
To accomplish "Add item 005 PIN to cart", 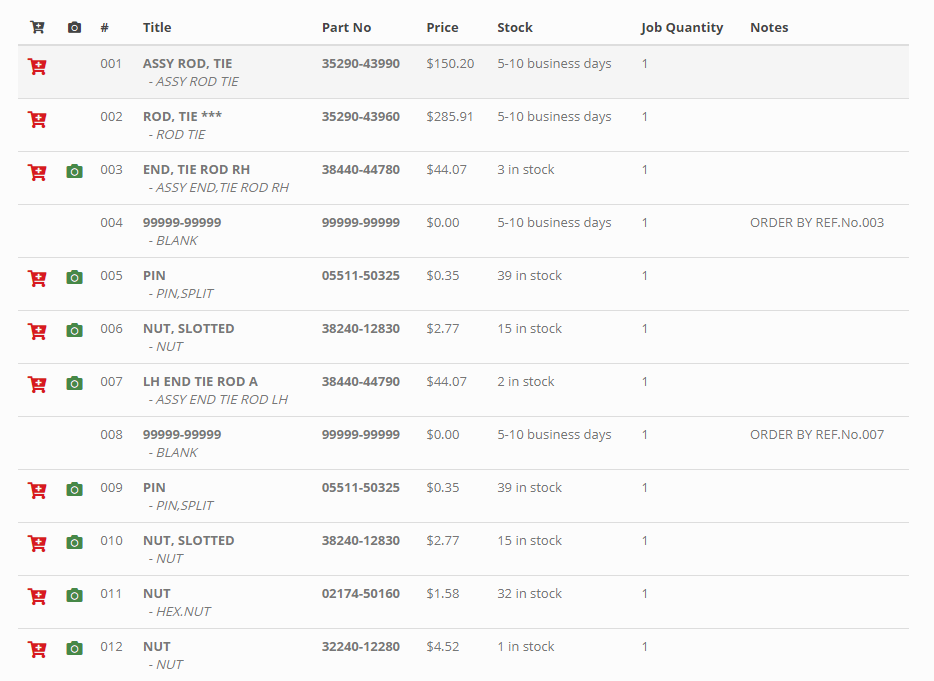I will [37, 279].
